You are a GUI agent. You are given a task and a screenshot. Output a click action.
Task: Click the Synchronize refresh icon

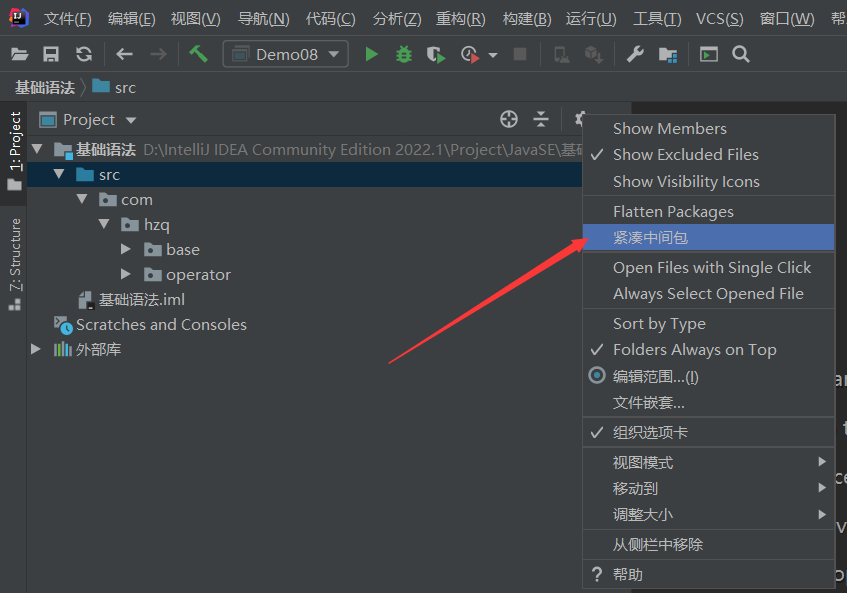tap(84, 55)
